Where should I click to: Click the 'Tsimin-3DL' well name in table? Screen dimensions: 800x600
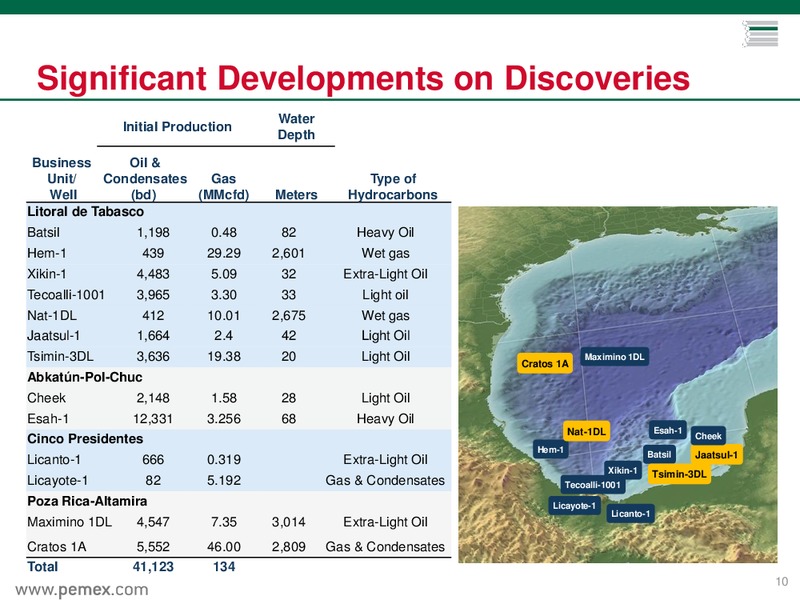pos(60,356)
